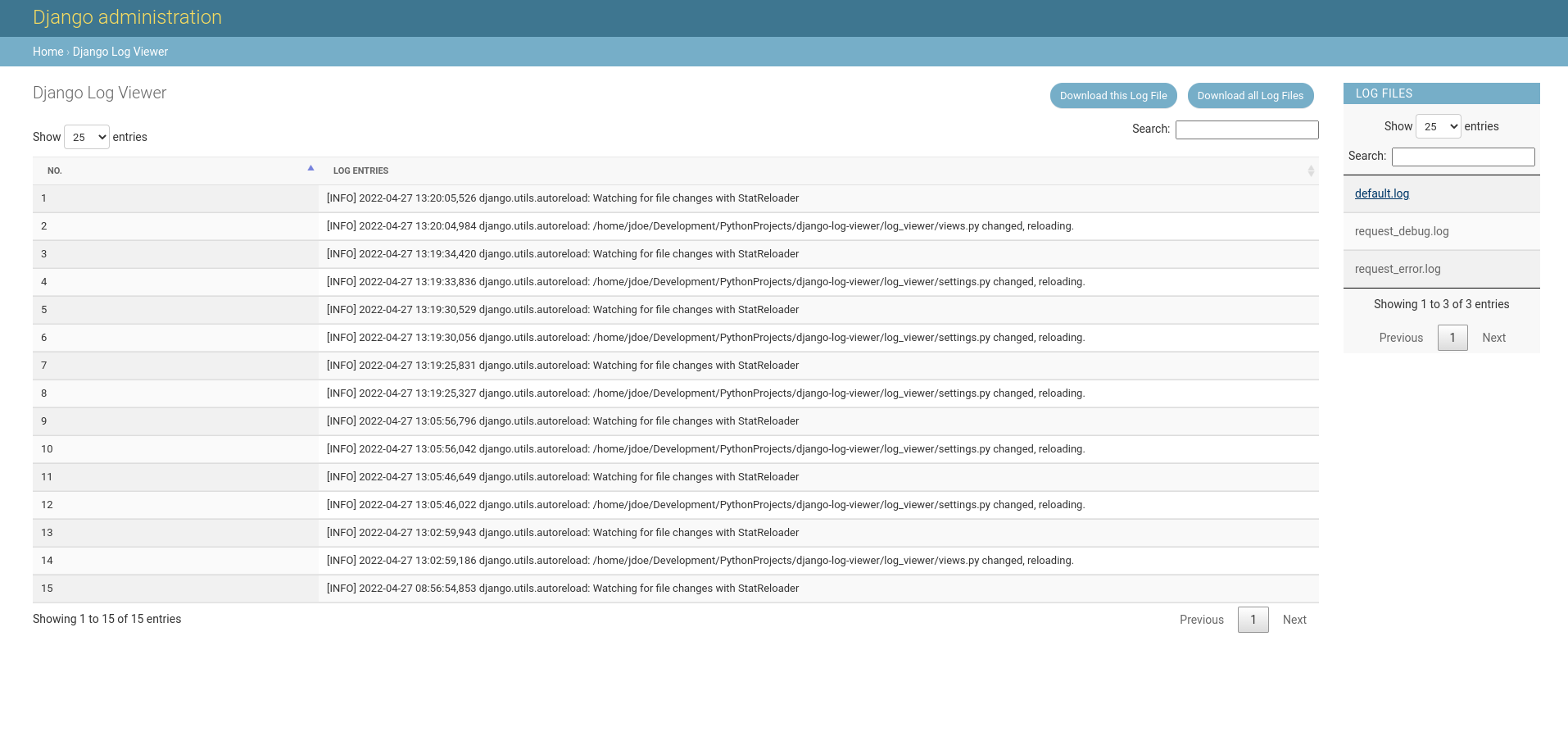Viewport: 1568px width, 732px height.
Task: Select log entry with timestamp 13:05:46,649
Action: (818, 477)
